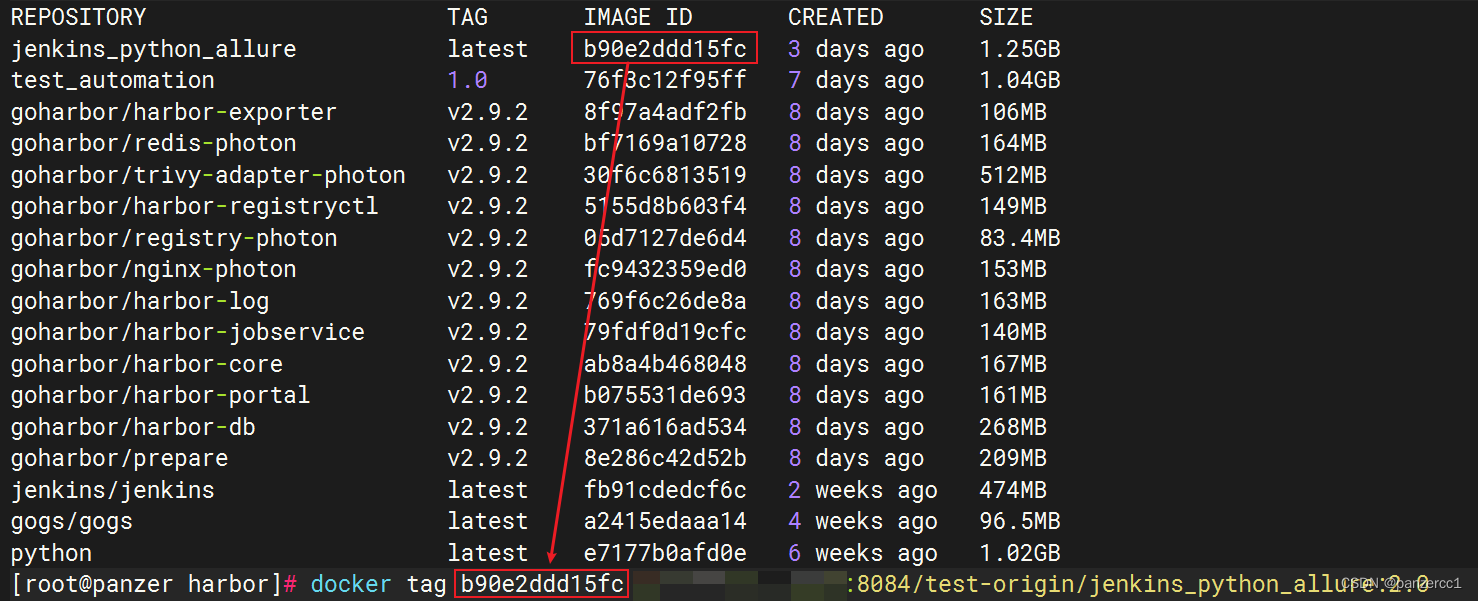The width and height of the screenshot is (1478, 601).
Task: Select image ID 8f97a4adf2fb
Action: click(665, 112)
